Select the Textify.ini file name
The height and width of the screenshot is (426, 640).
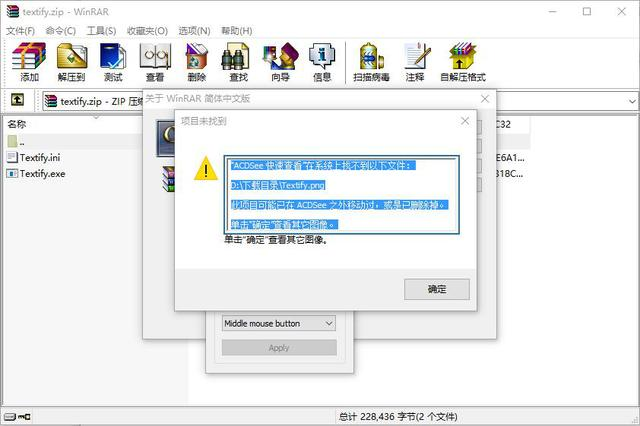[x=40, y=158]
